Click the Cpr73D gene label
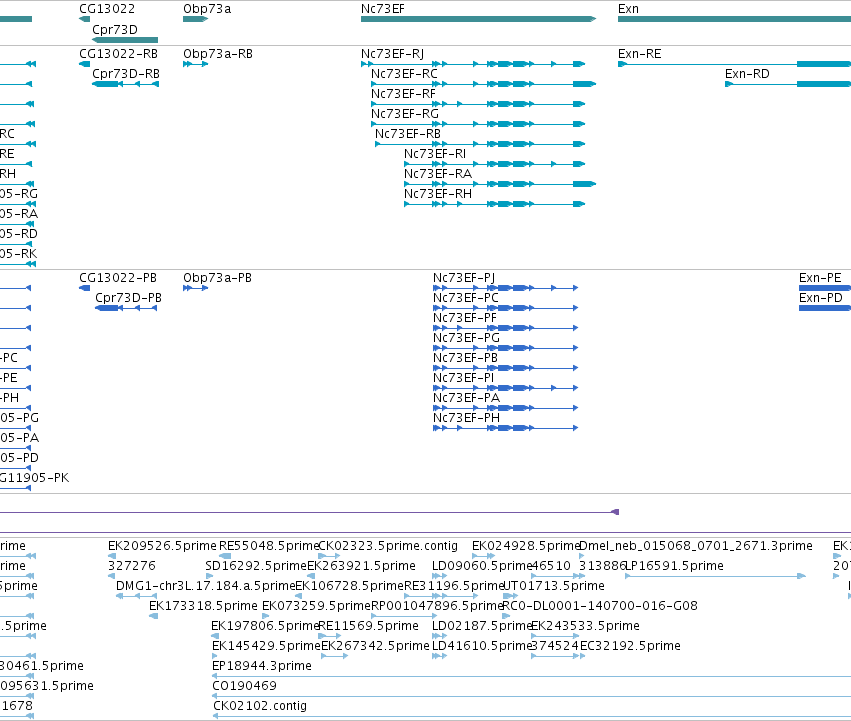The width and height of the screenshot is (851, 721). (x=115, y=29)
